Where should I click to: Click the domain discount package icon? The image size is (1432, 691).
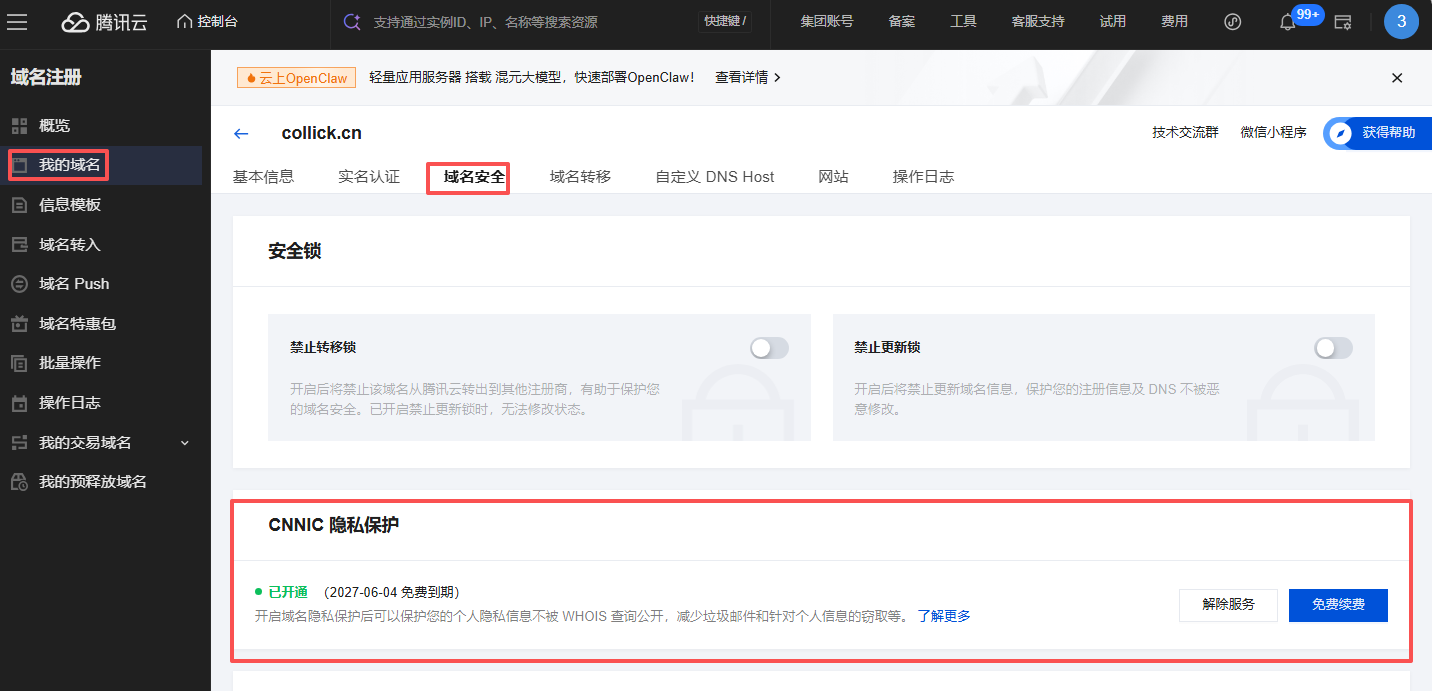click(x=19, y=324)
